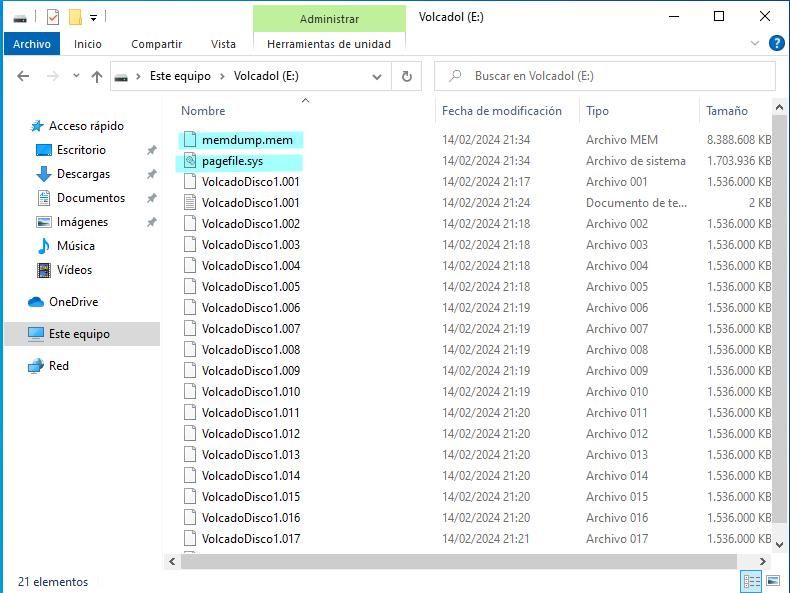Screen dimensions: 790x593
Task: Go up one folder level with up arrow
Action: 97,76
